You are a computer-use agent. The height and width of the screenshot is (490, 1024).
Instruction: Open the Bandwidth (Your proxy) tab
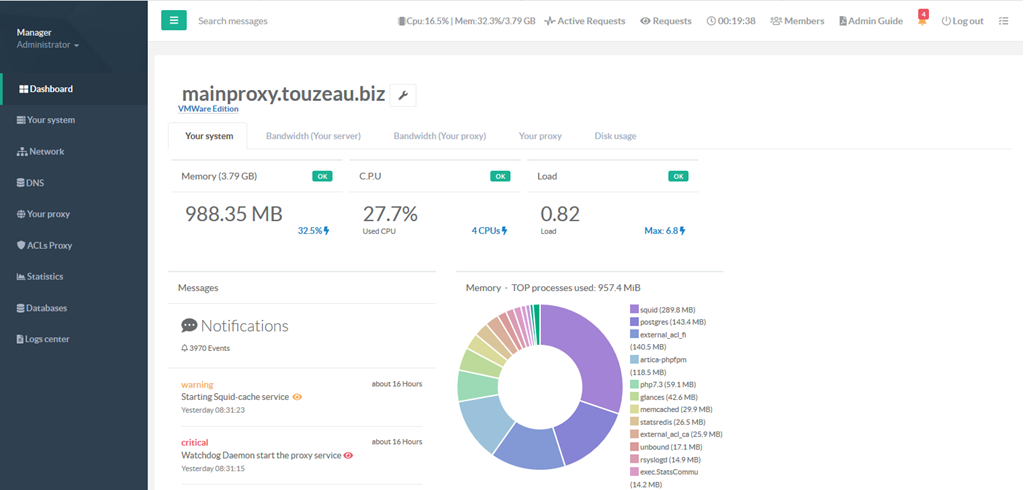[439, 136]
